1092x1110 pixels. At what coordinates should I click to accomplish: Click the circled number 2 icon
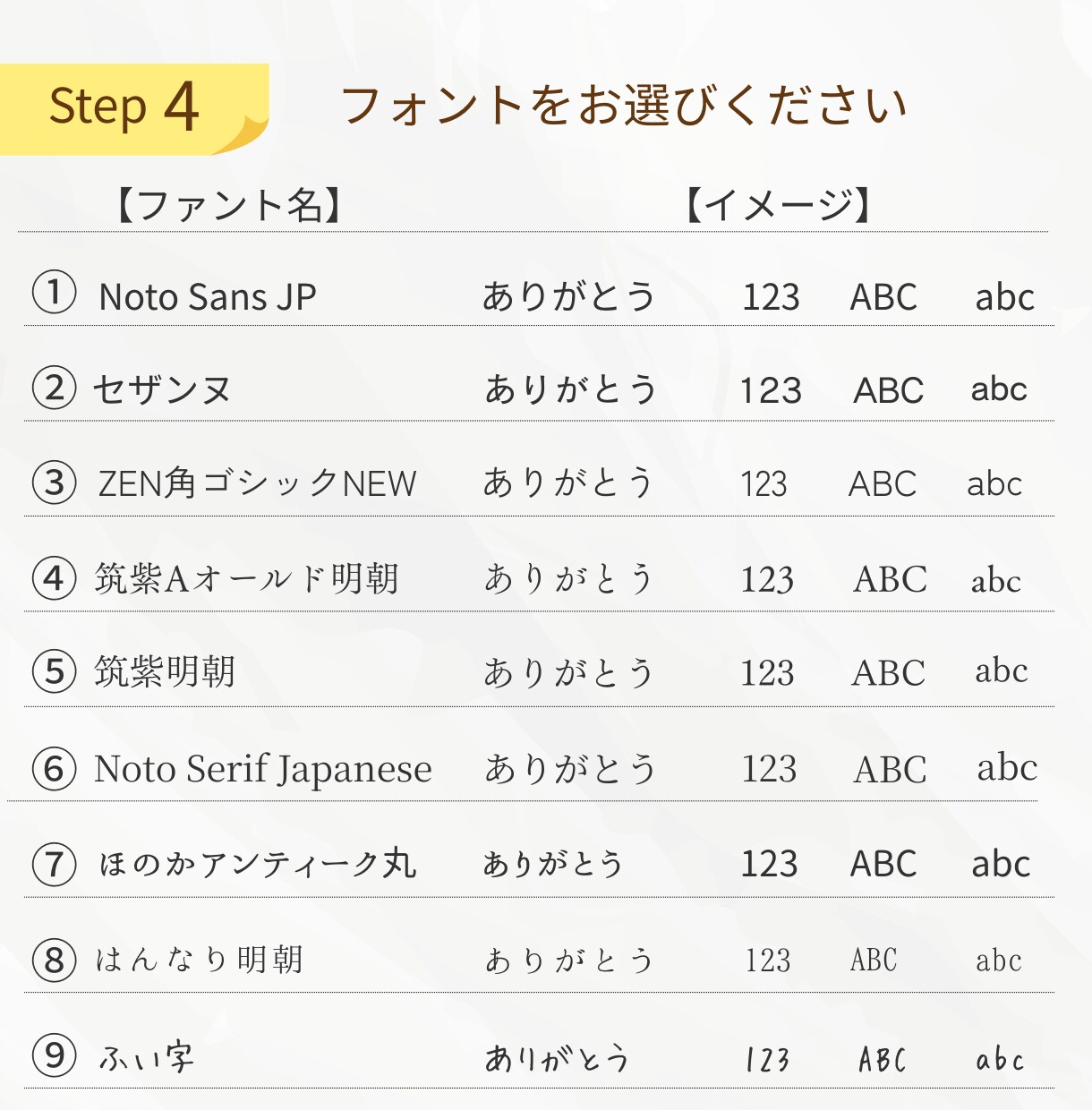[54, 388]
